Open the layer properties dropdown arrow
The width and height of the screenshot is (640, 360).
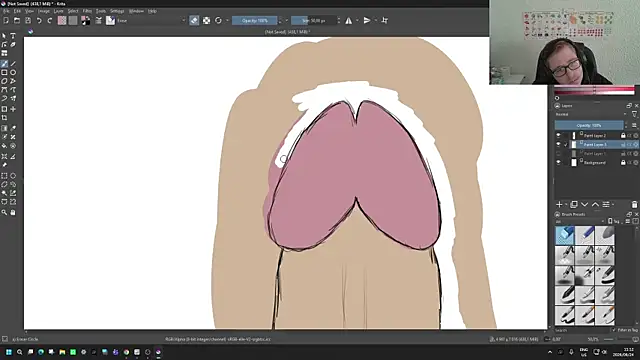[613, 204]
